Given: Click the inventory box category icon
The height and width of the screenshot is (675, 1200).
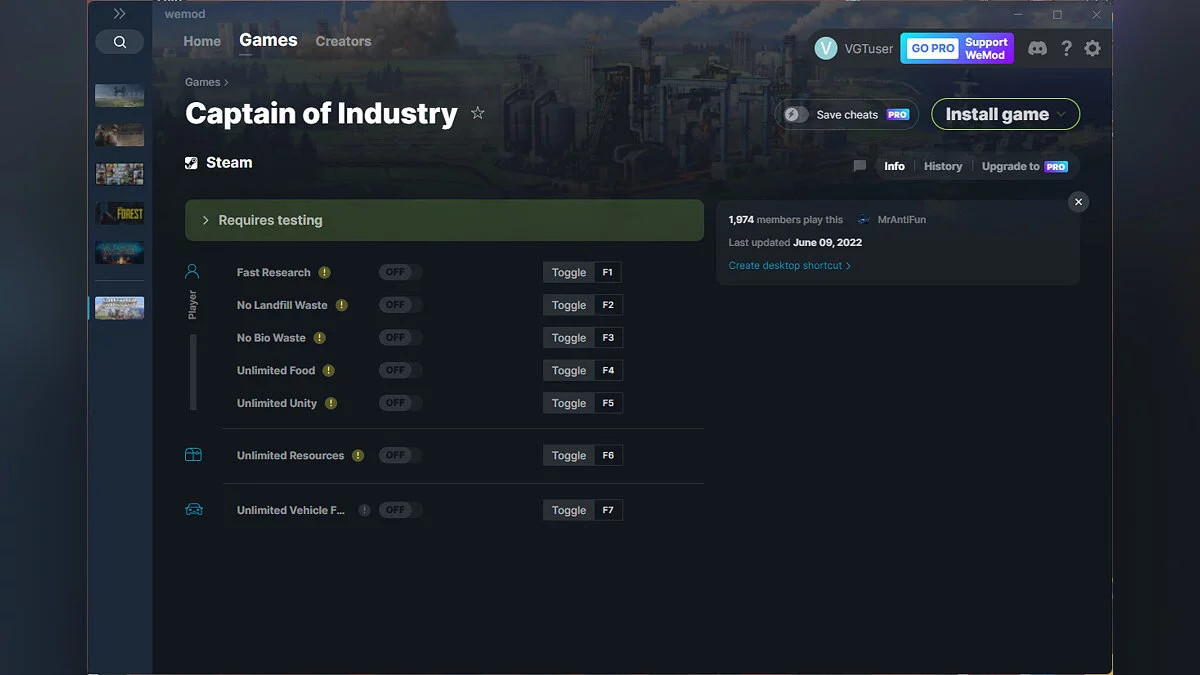Looking at the screenshot, I should tap(193, 455).
